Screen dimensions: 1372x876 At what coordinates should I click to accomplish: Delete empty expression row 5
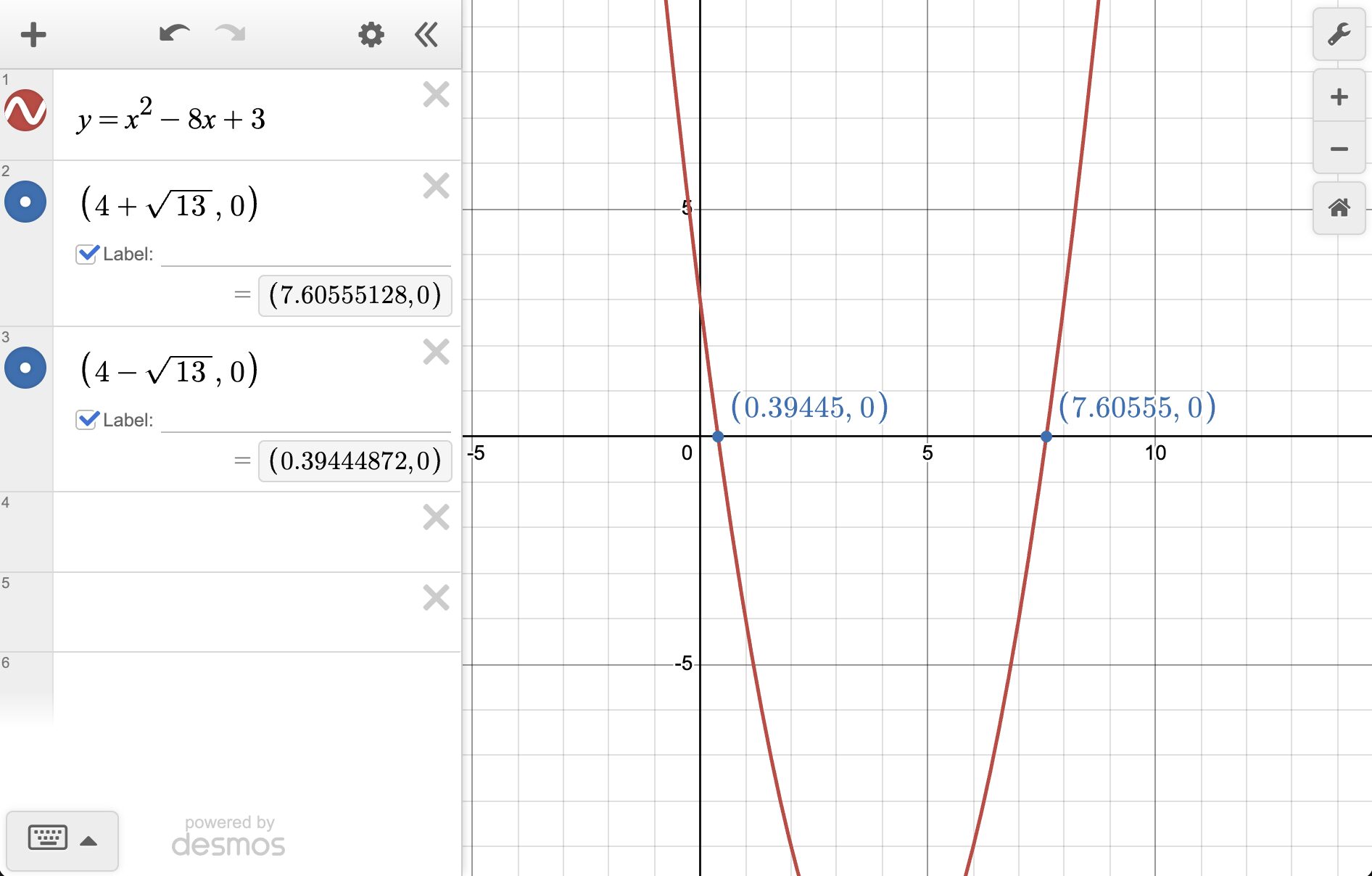point(436,598)
